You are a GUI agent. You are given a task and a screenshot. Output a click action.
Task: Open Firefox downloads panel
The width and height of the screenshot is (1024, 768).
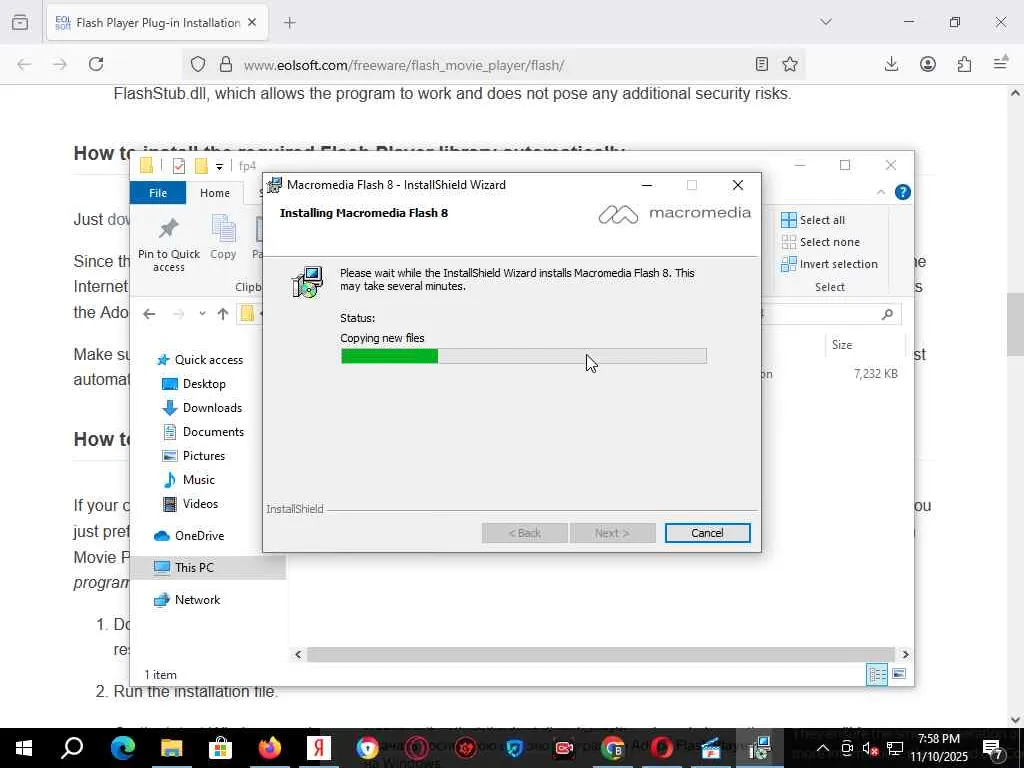tap(891, 64)
